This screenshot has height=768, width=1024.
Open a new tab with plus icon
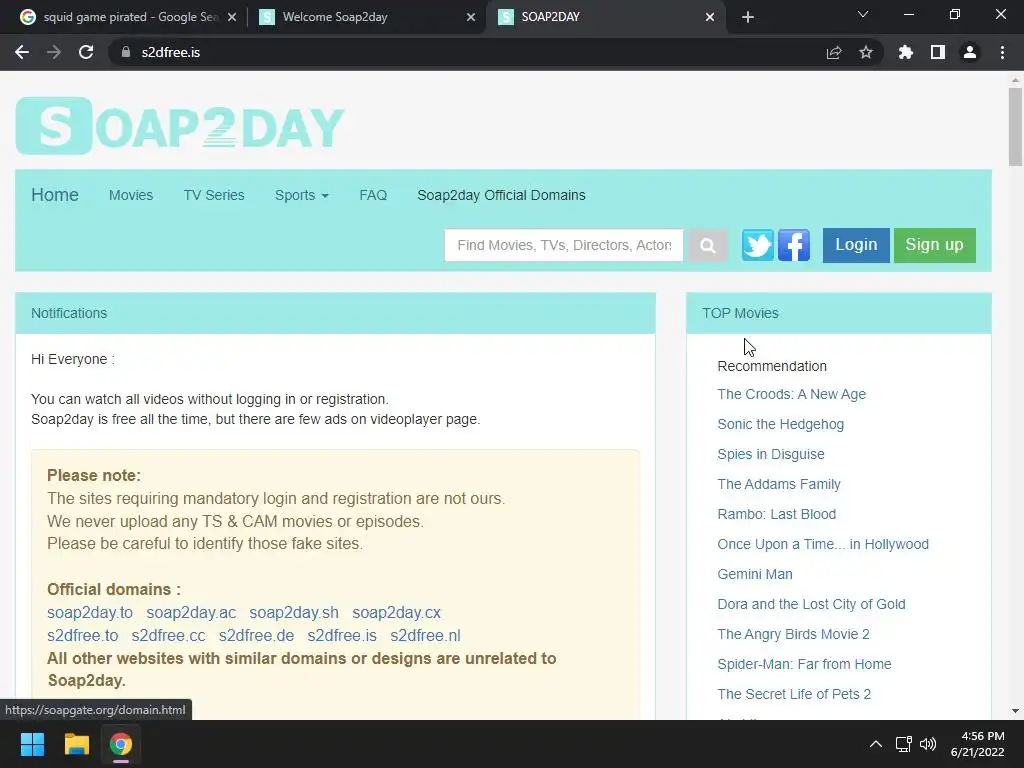pyautogui.click(x=748, y=17)
